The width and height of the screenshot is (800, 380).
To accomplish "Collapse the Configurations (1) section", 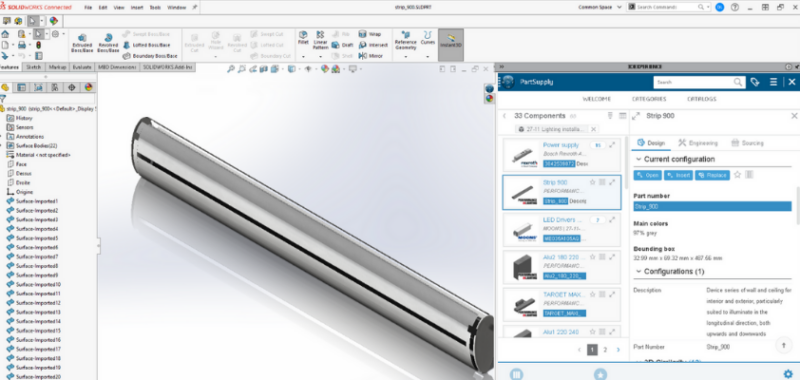I will coord(638,271).
